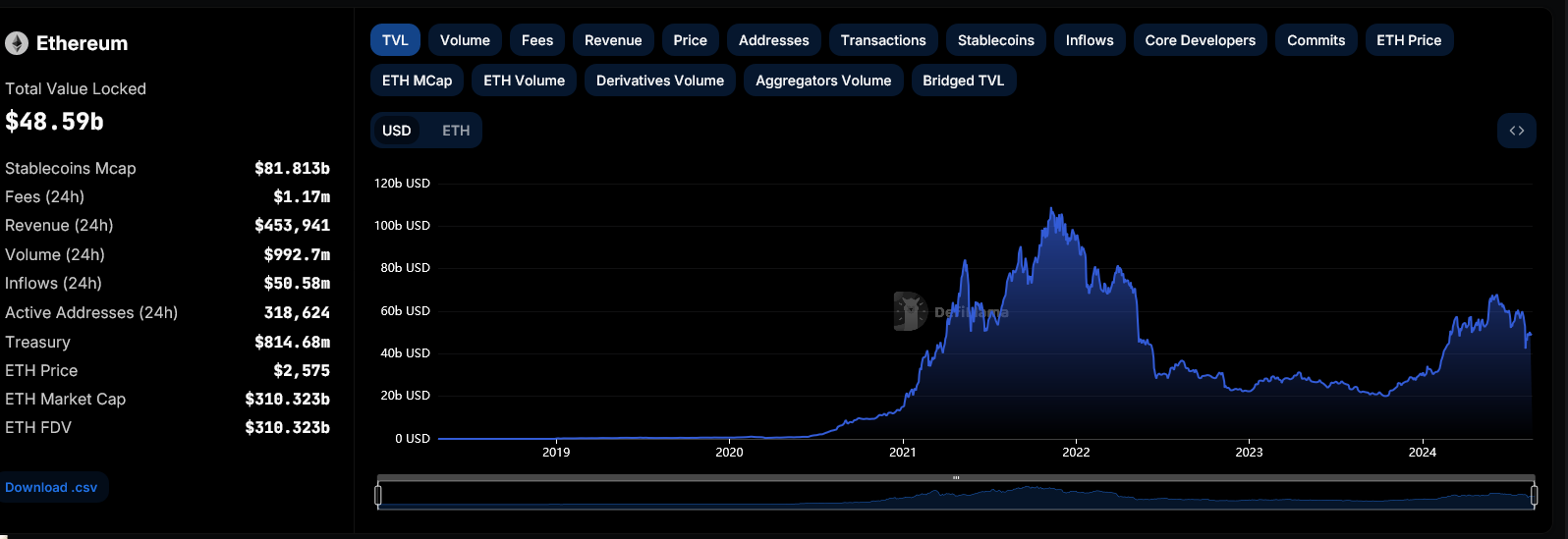Open the embed code icon button
This screenshot has width=1568, height=539.
click(1516, 131)
